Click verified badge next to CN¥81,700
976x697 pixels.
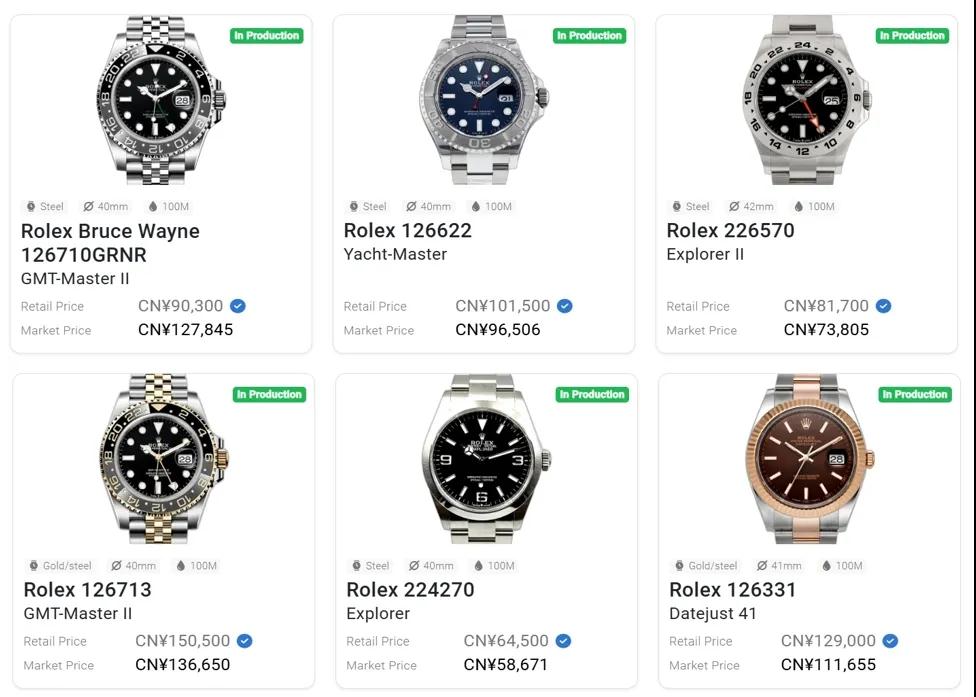(x=883, y=306)
